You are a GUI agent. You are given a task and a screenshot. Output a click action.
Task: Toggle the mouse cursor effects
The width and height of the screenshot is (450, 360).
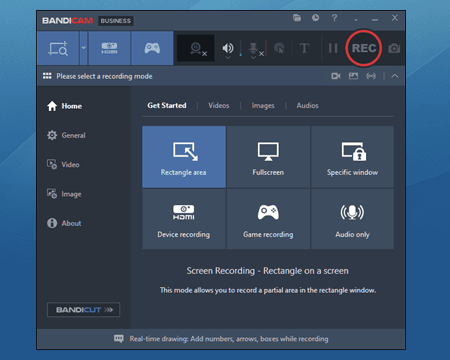click(279, 49)
